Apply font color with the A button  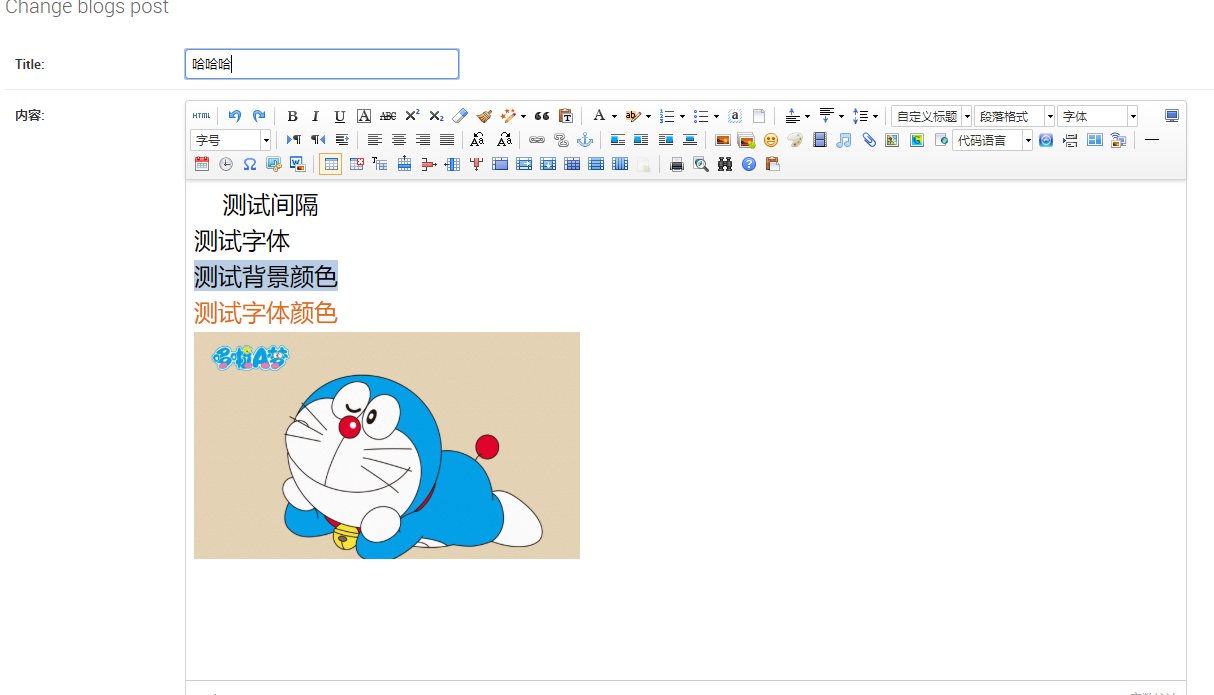click(x=599, y=116)
